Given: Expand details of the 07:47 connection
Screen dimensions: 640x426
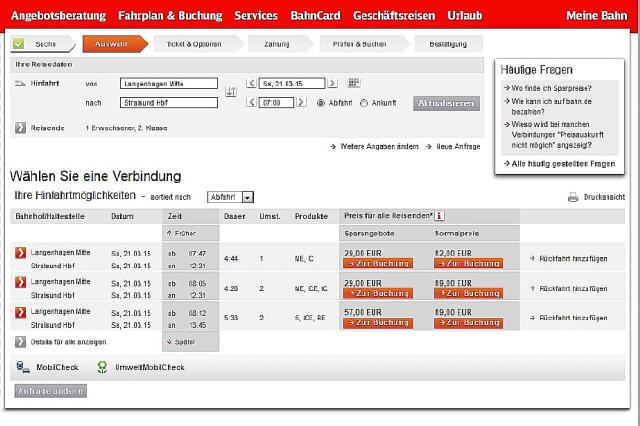Looking at the screenshot, I should coord(20,253).
